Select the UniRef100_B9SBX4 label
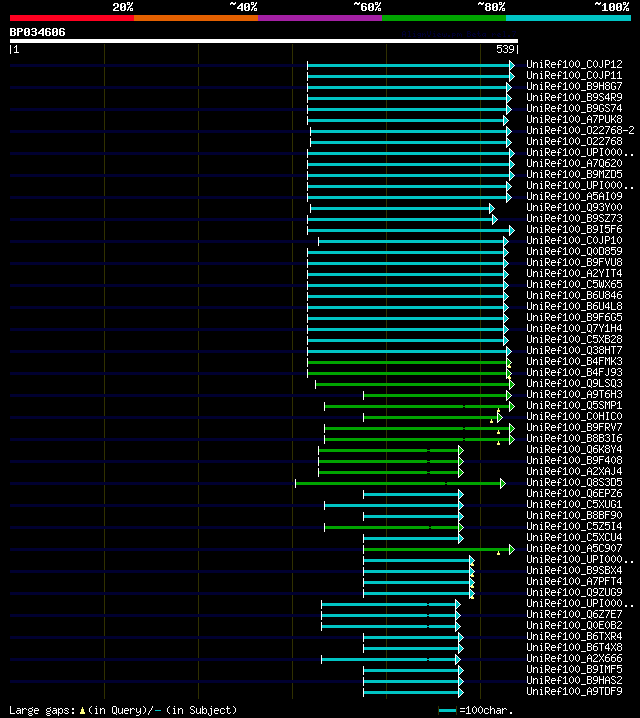Viewport: 640px width, 718px height. point(574,570)
